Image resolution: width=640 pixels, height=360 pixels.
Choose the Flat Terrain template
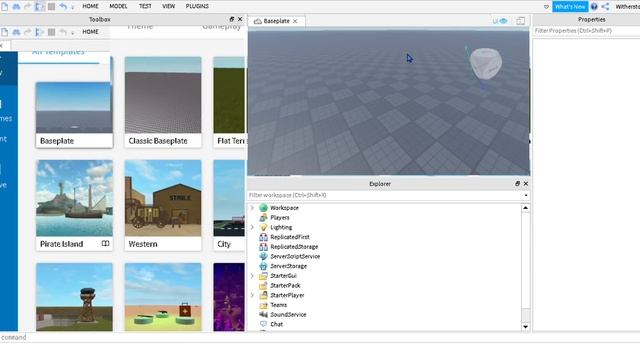click(229, 102)
